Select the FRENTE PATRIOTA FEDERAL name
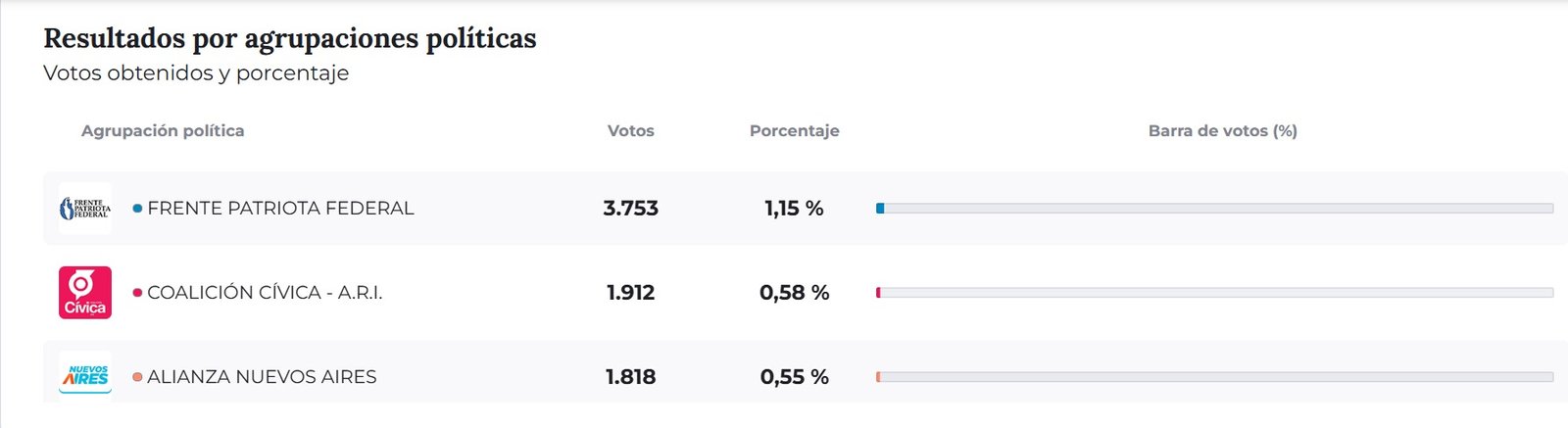This screenshot has height=428, width=1568. coord(280,208)
